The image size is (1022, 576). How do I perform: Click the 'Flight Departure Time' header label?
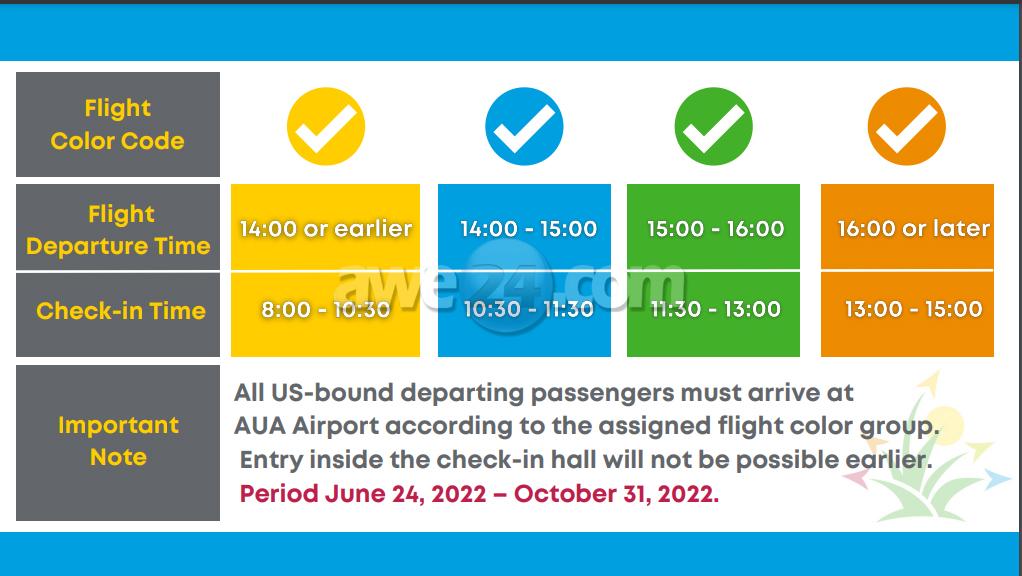pos(118,230)
